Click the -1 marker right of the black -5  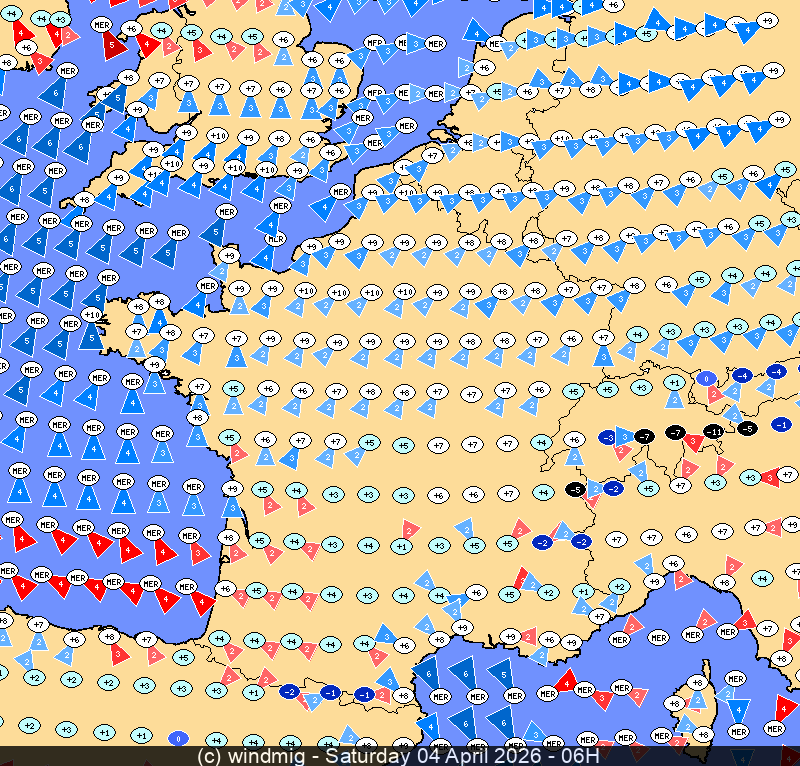pos(782,424)
